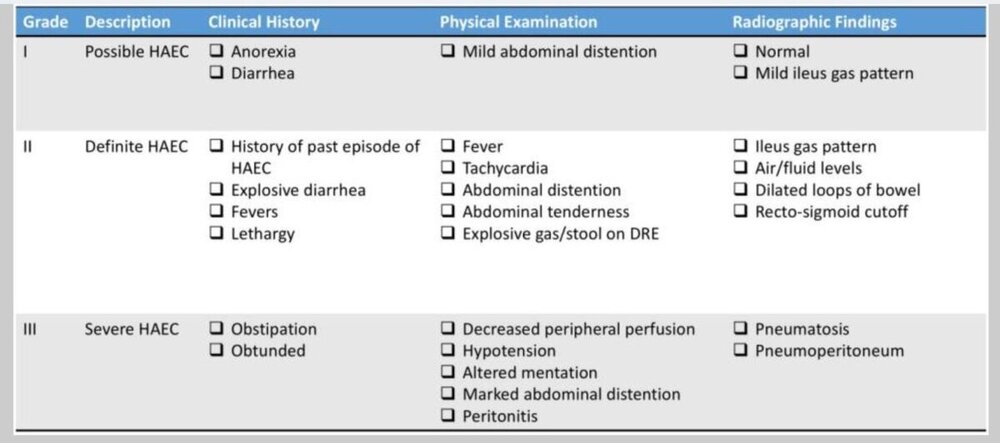Tick the Pneumoperitoneum checkbox
The image size is (1000, 443).
(x=741, y=351)
